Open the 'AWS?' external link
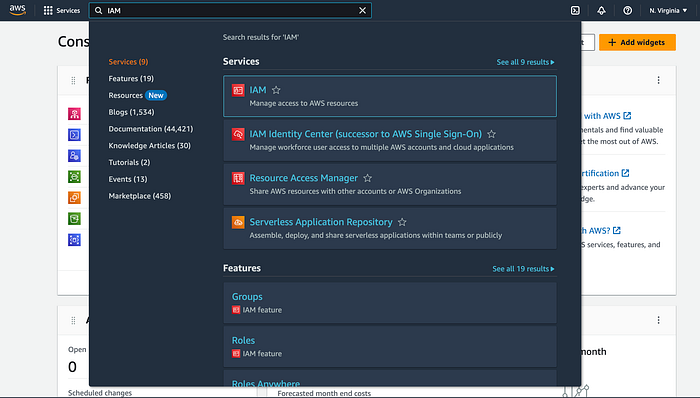 (601, 231)
